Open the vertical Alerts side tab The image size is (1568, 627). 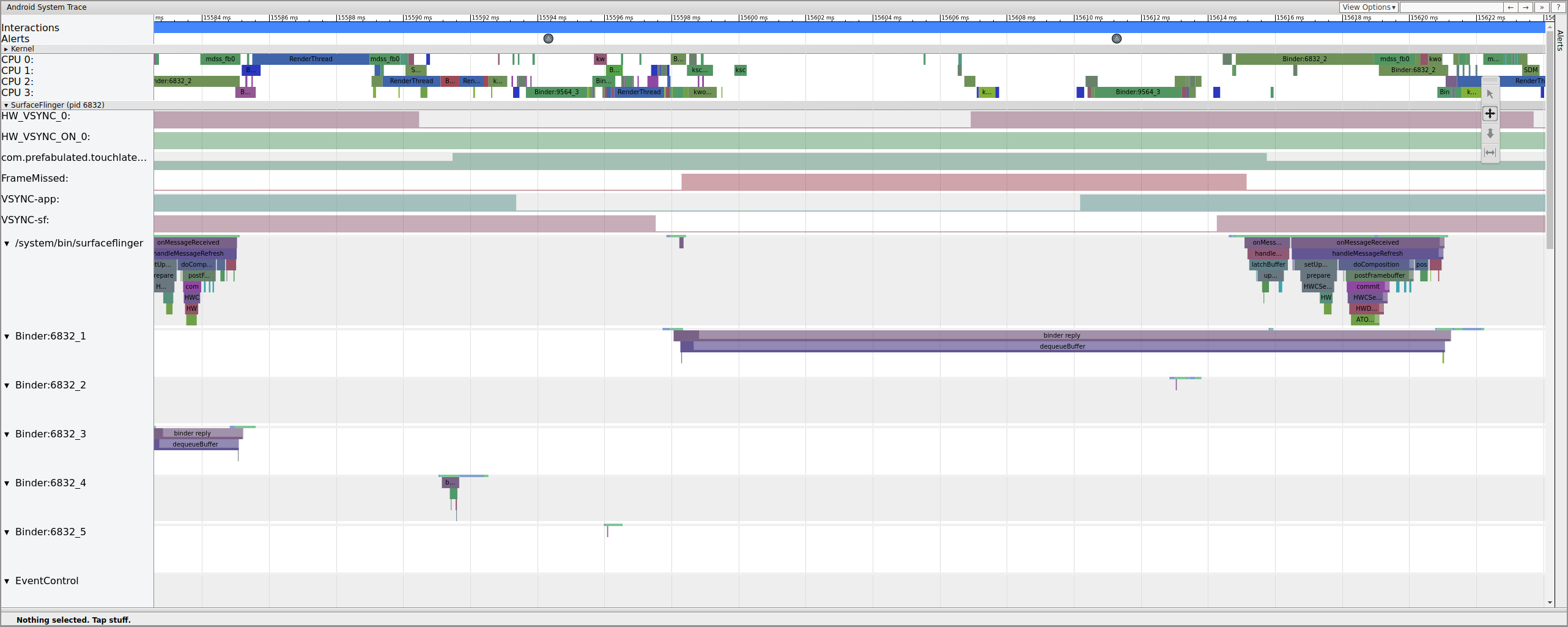1560,40
